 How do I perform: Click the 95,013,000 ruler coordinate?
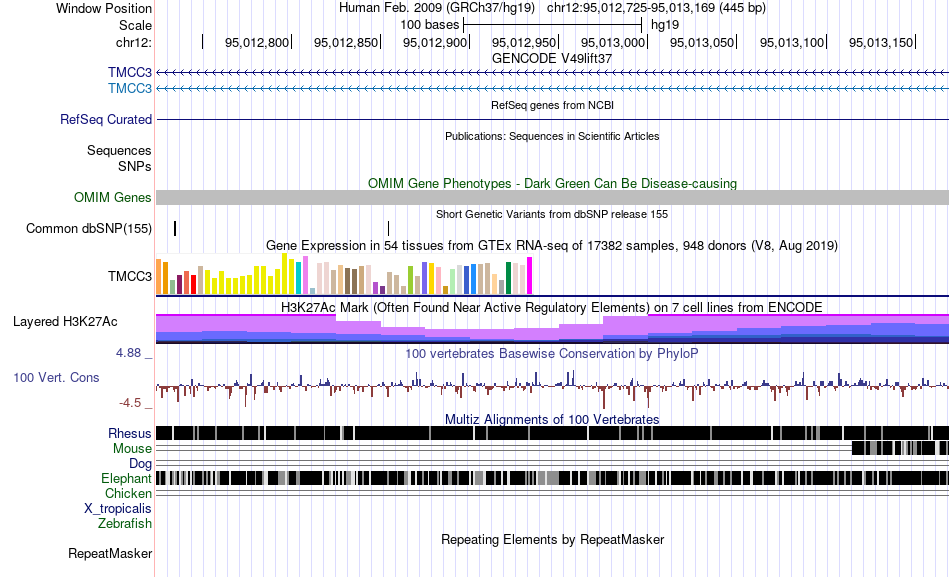click(x=613, y=42)
